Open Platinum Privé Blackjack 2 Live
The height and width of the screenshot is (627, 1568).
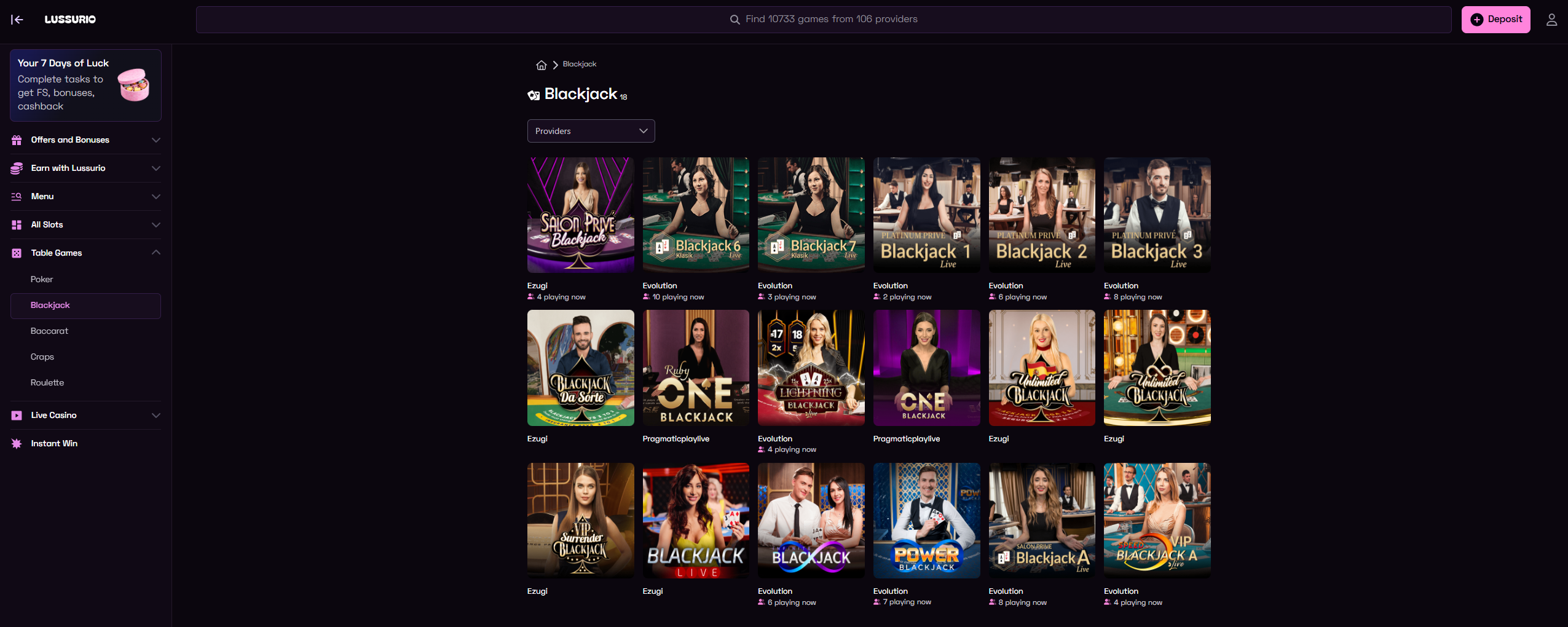tap(1042, 215)
